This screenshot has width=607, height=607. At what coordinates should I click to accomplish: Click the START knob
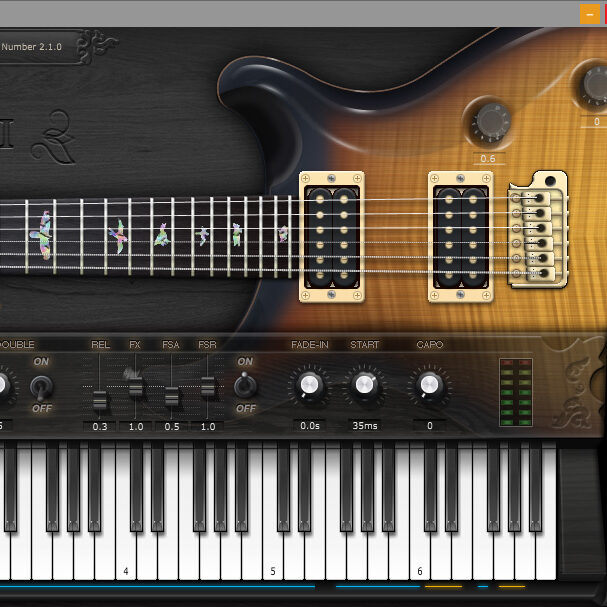[365, 384]
